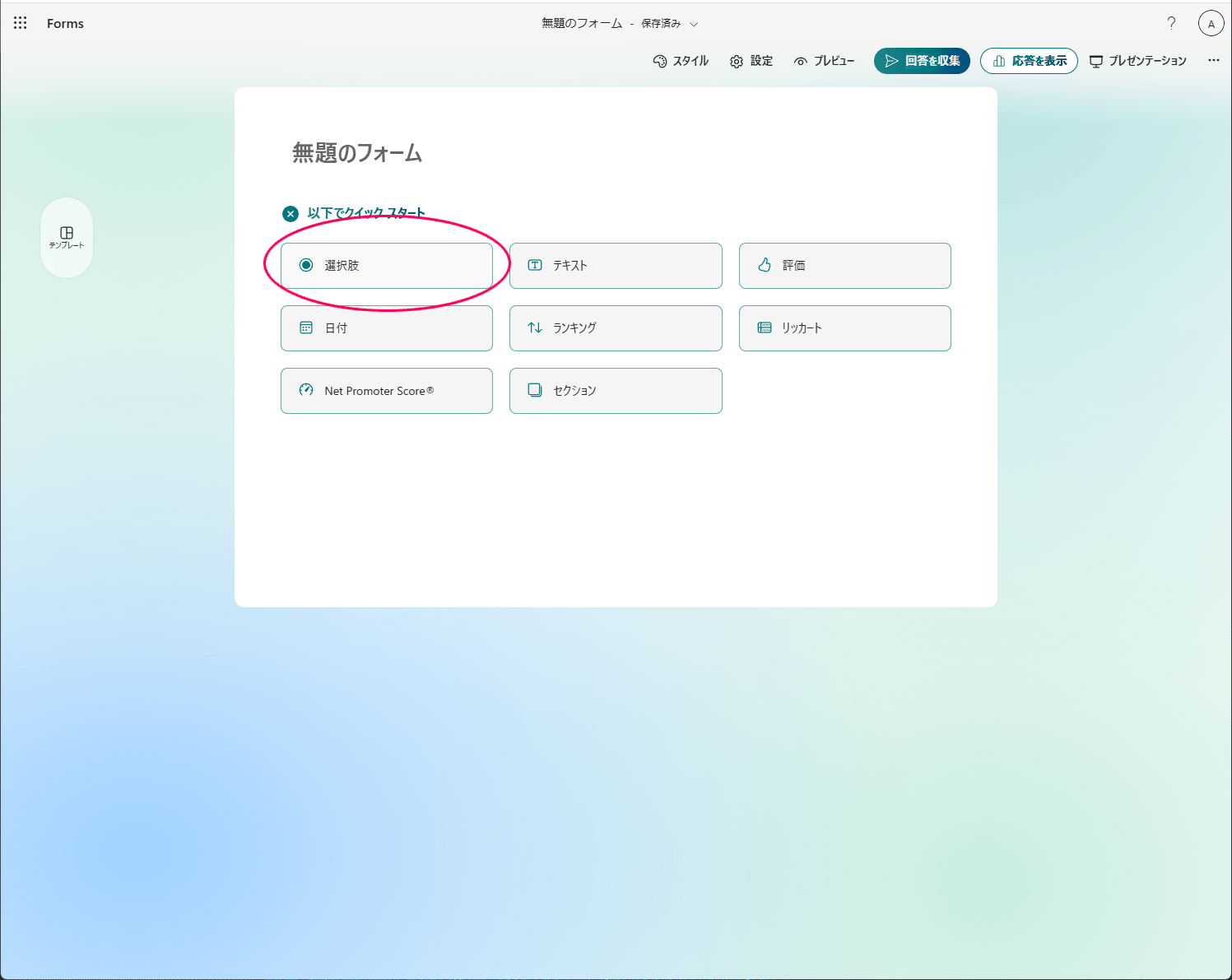1232x980 pixels.
Task: Add a リッカート question
Action: click(844, 327)
